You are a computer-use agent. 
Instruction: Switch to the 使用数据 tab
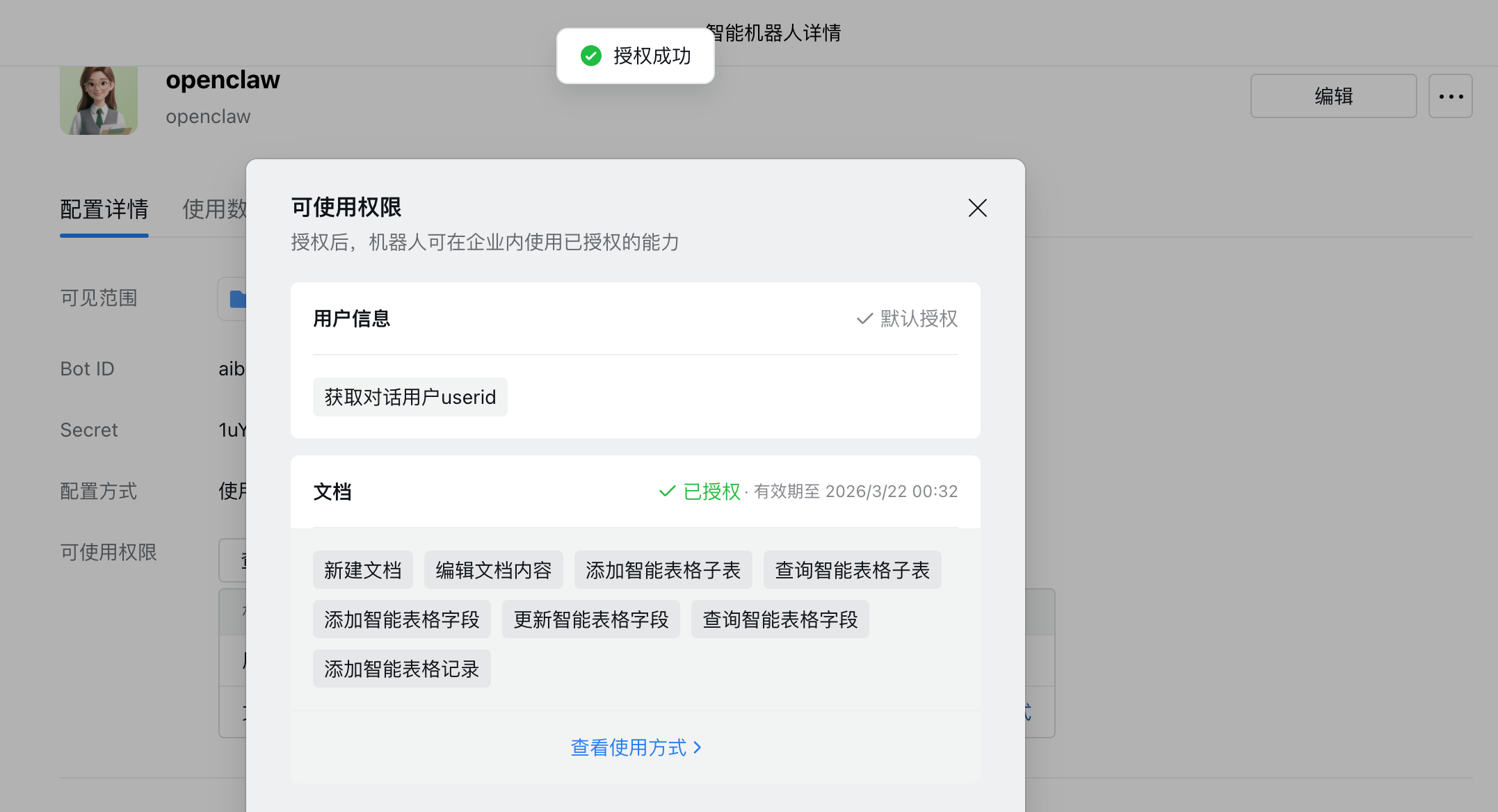[x=214, y=209]
